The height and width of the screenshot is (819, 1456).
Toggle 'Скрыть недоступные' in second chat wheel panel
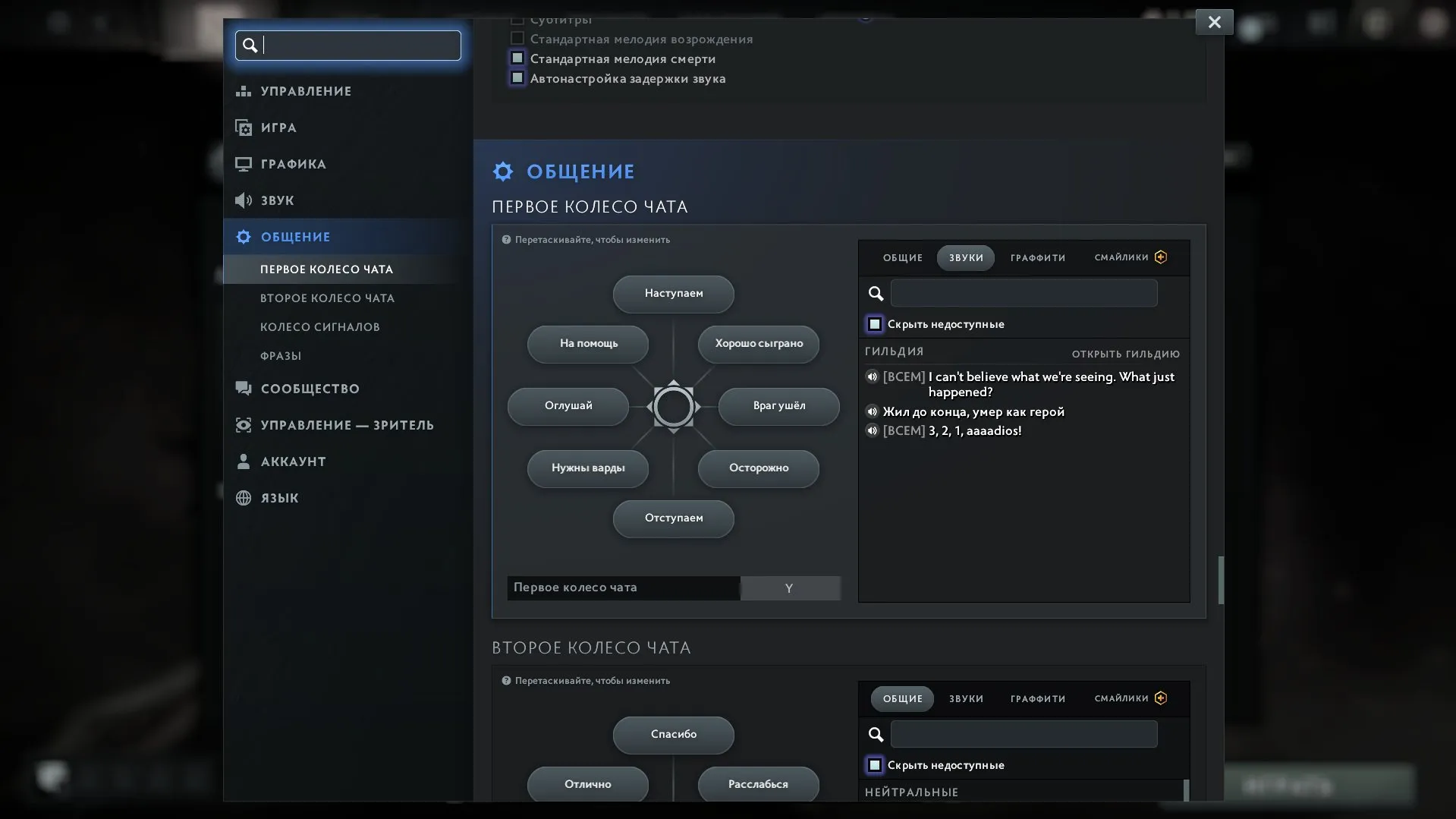click(875, 765)
